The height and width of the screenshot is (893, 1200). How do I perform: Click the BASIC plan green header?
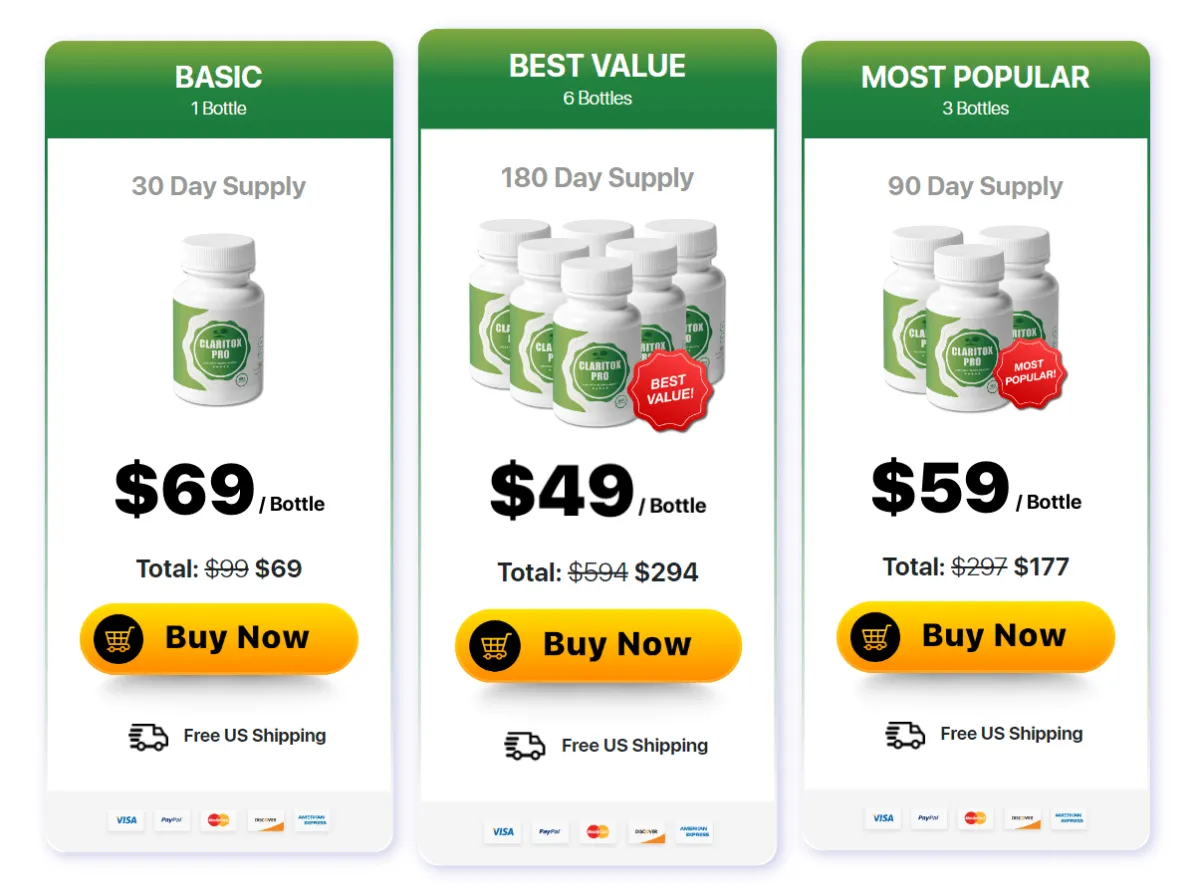coord(219,89)
